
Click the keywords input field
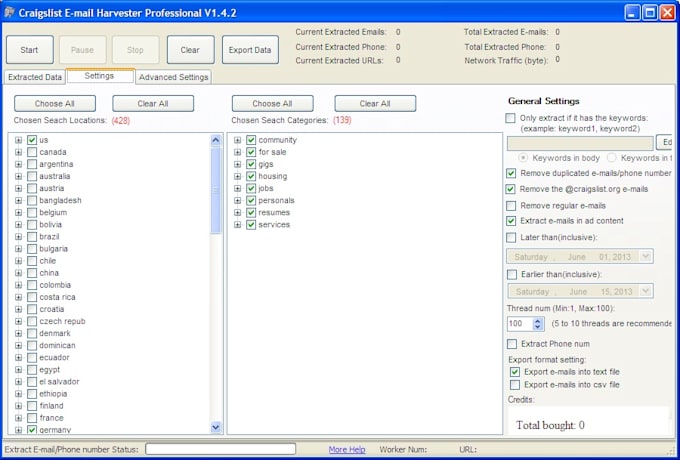coord(580,143)
